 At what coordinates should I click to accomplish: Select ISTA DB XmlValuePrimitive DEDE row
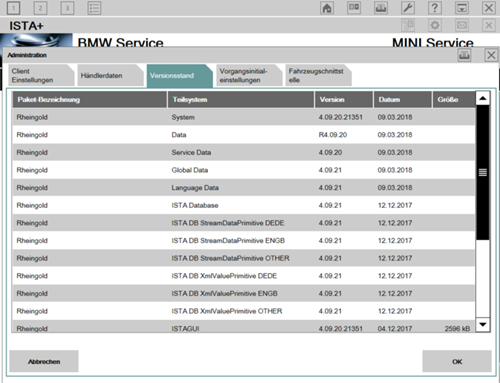pos(244,276)
